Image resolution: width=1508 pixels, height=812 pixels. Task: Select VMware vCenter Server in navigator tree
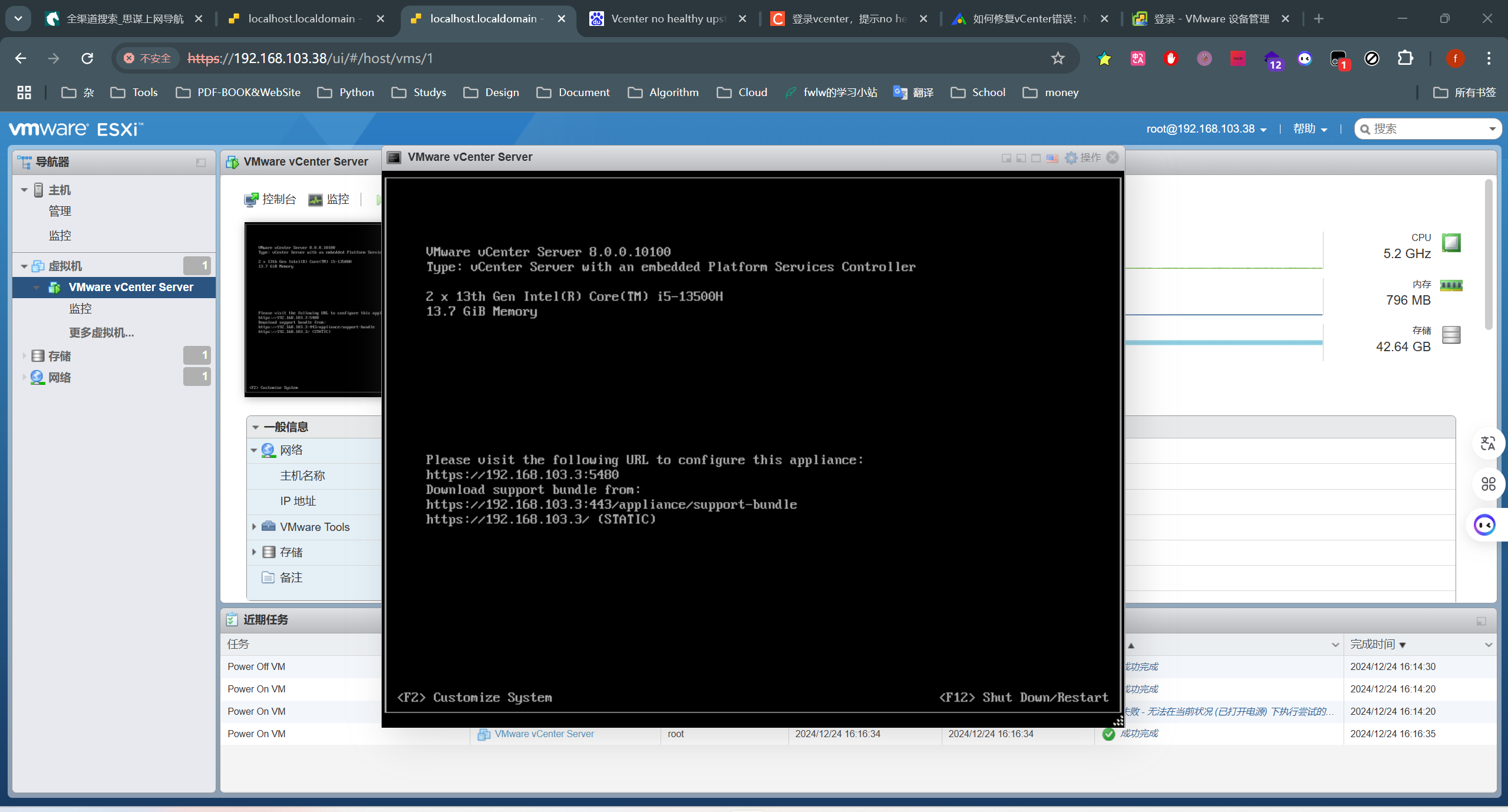(131, 287)
